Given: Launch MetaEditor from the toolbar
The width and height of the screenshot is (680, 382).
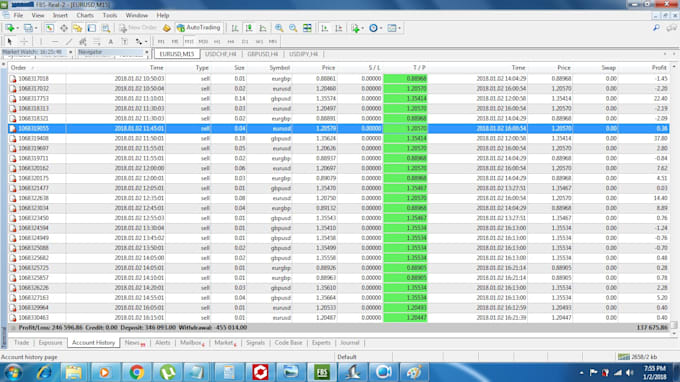Looking at the screenshot, I should [167, 28].
